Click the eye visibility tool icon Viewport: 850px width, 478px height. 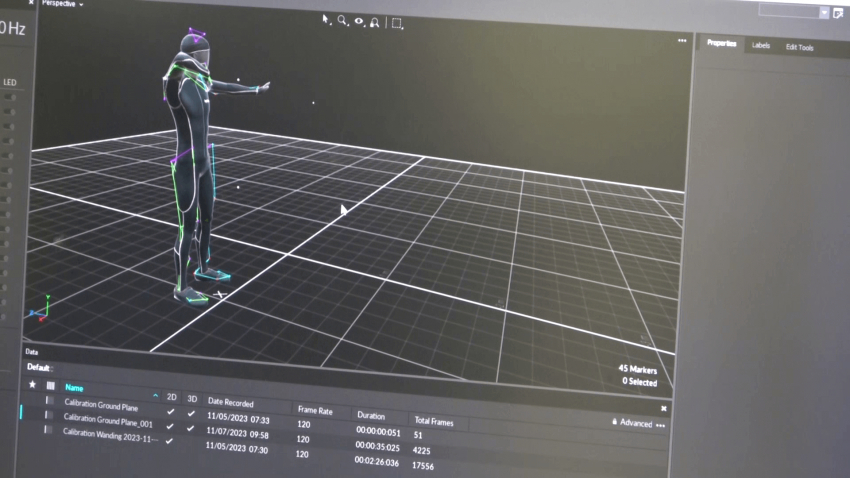pos(358,21)
